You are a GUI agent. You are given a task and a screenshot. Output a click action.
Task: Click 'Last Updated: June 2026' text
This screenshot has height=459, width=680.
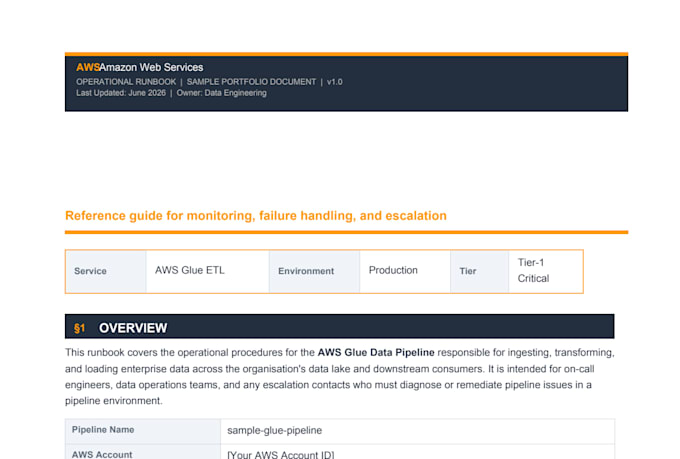121,93
